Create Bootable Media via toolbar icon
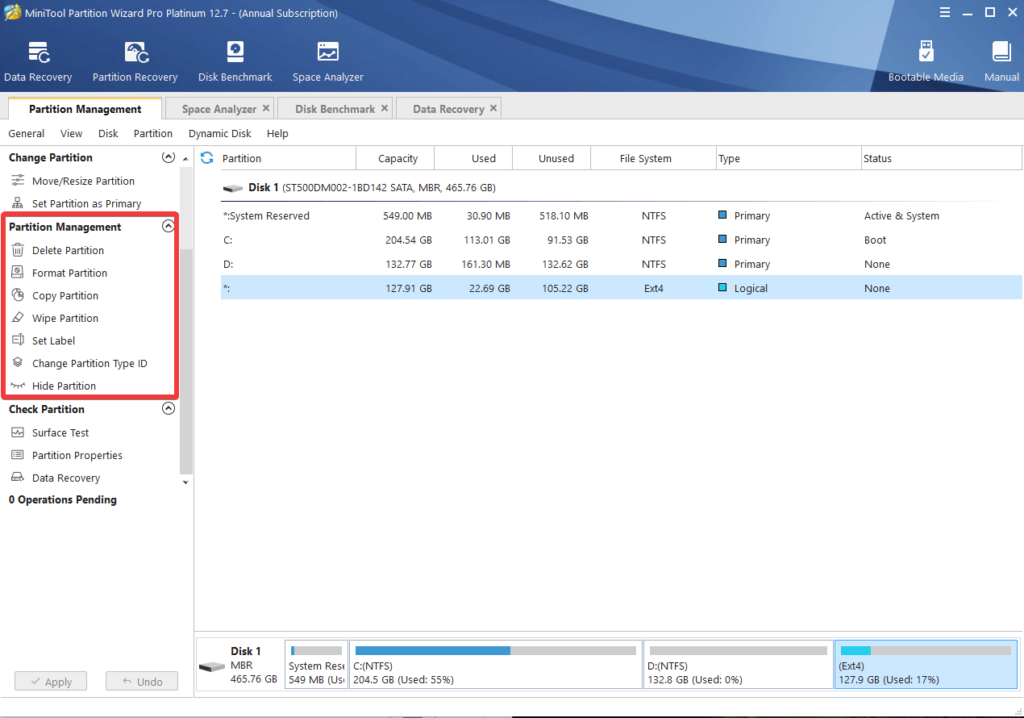This screenshot has width=1024, height=718. (x=925, y=52)
